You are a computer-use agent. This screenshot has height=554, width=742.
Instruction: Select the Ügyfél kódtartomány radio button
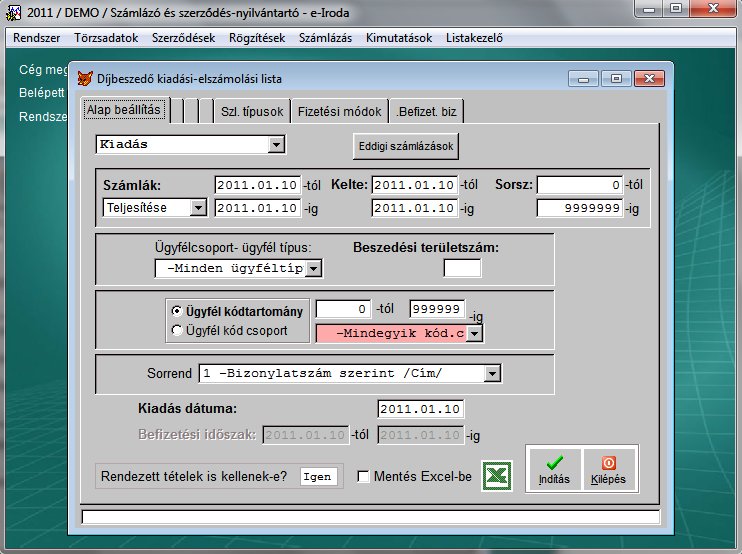pyautogui.click(x=177, y=312)
